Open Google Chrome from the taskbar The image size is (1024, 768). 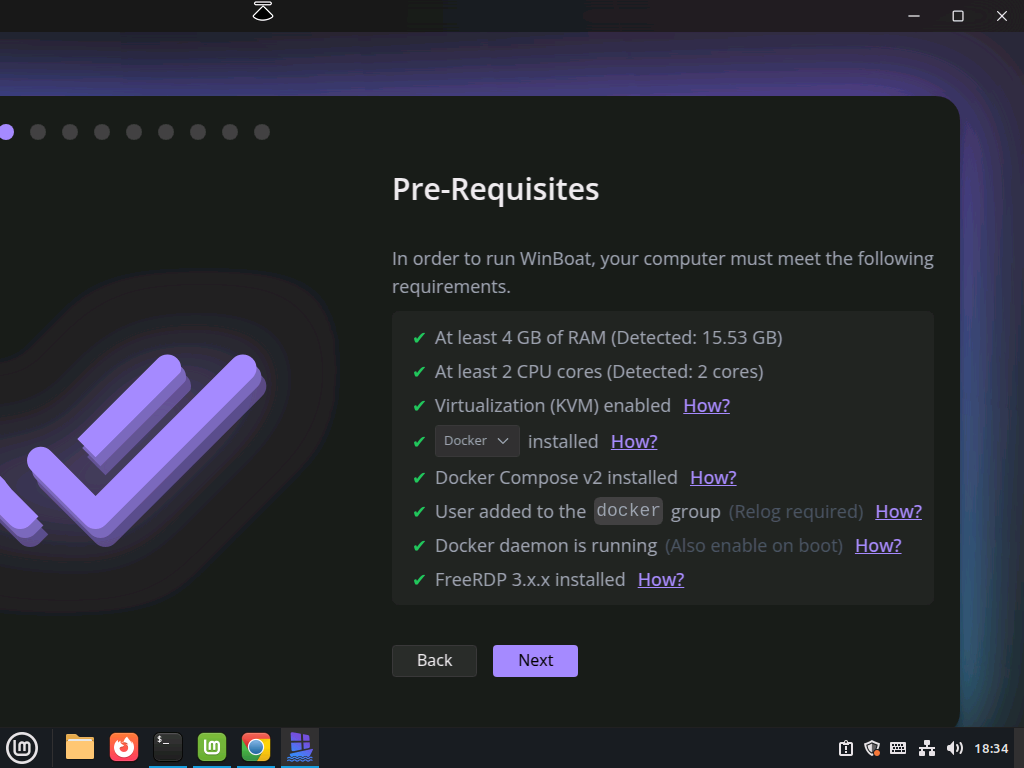(256, 747)
